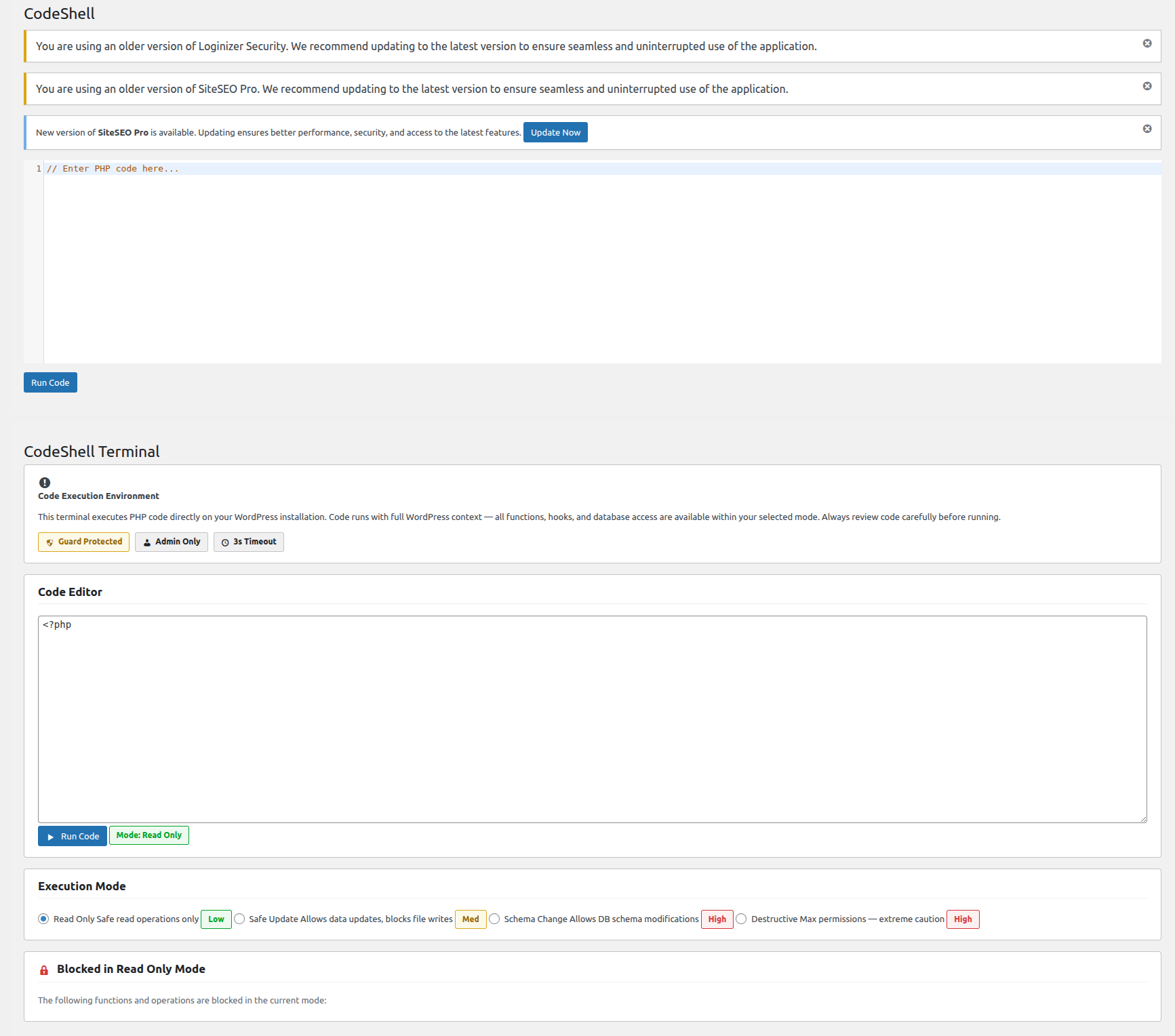Close the SiteSEO Pro new version notice
Viewport: 1175px width, 1036px height.
(x=1147, y=129)
